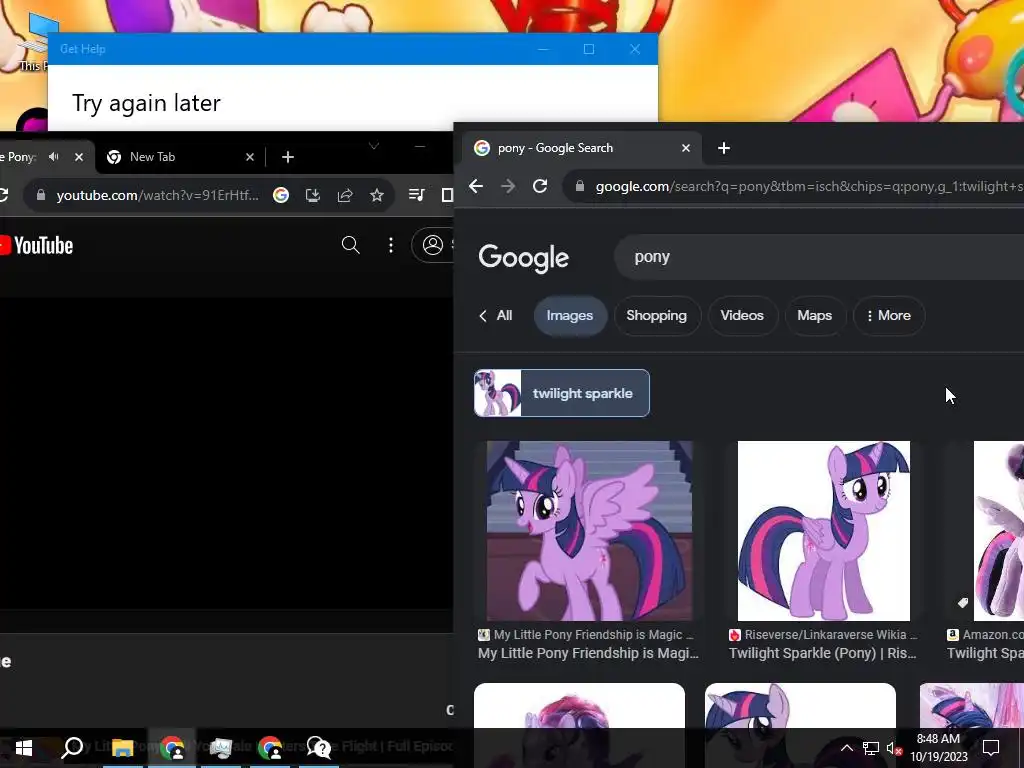Open a new tab in Google window

[724, 148]
